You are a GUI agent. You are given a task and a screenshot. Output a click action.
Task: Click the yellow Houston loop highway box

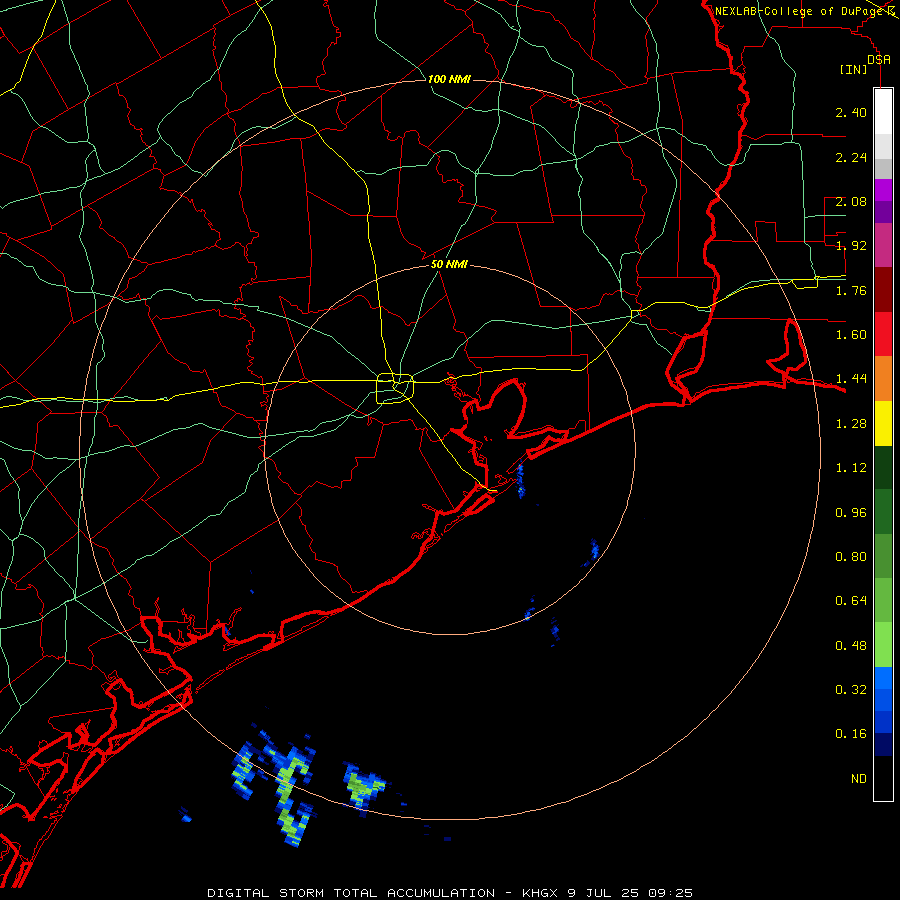pyautogui.click(x=395, y=389)
